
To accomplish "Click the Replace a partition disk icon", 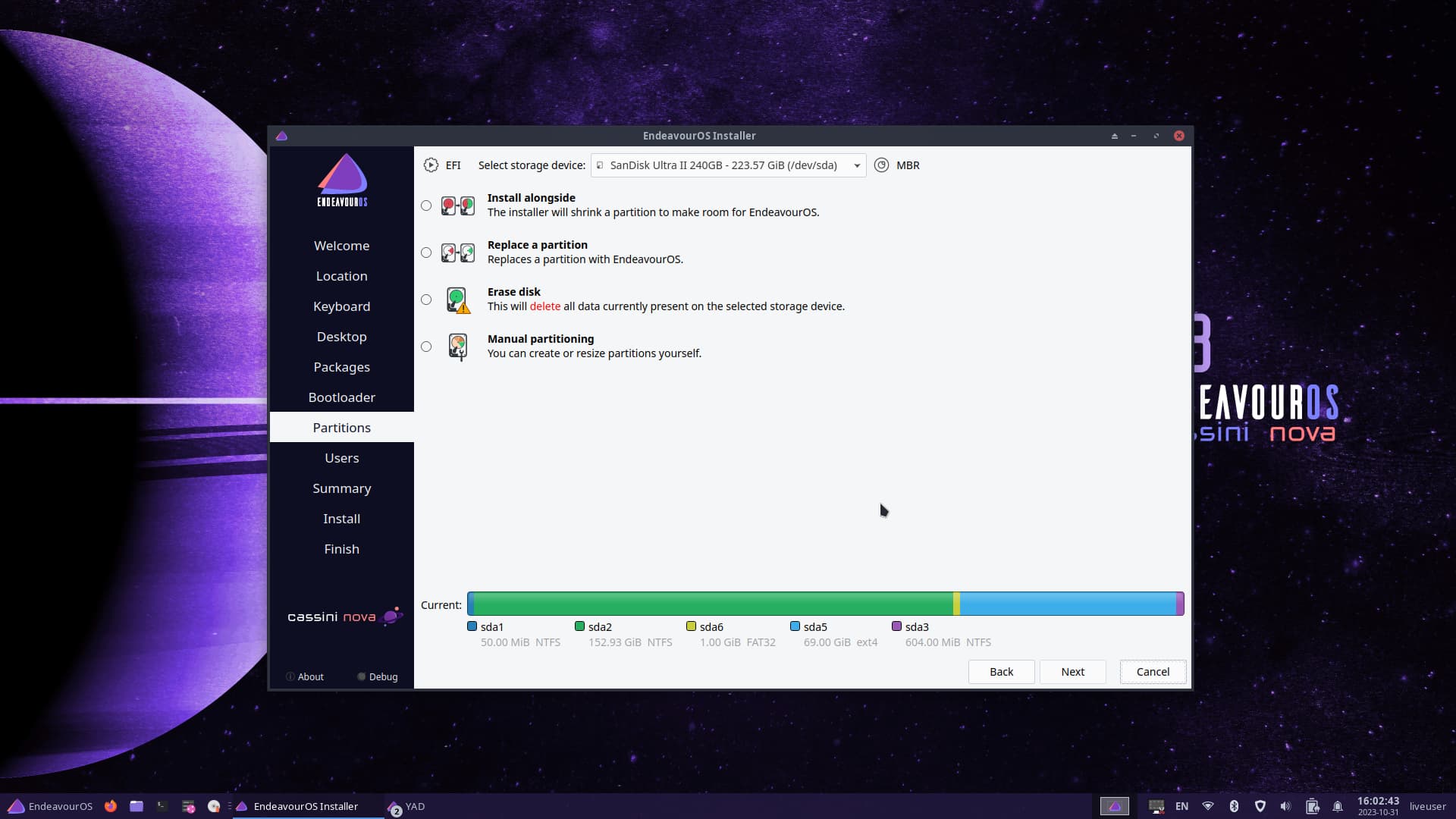I will click(x=458, y=253).
